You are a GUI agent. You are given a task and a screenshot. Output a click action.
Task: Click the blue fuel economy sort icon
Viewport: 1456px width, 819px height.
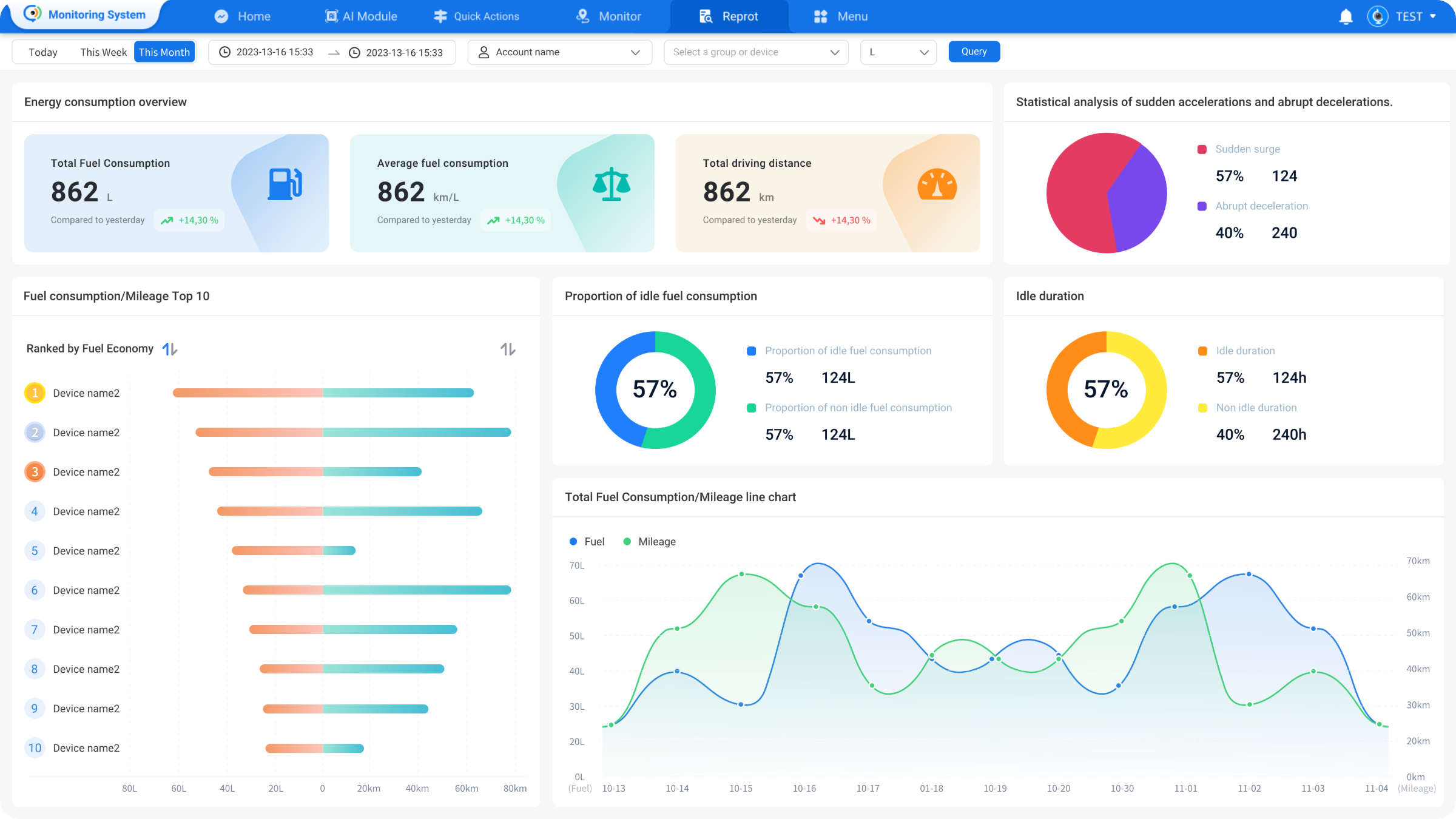170,349
